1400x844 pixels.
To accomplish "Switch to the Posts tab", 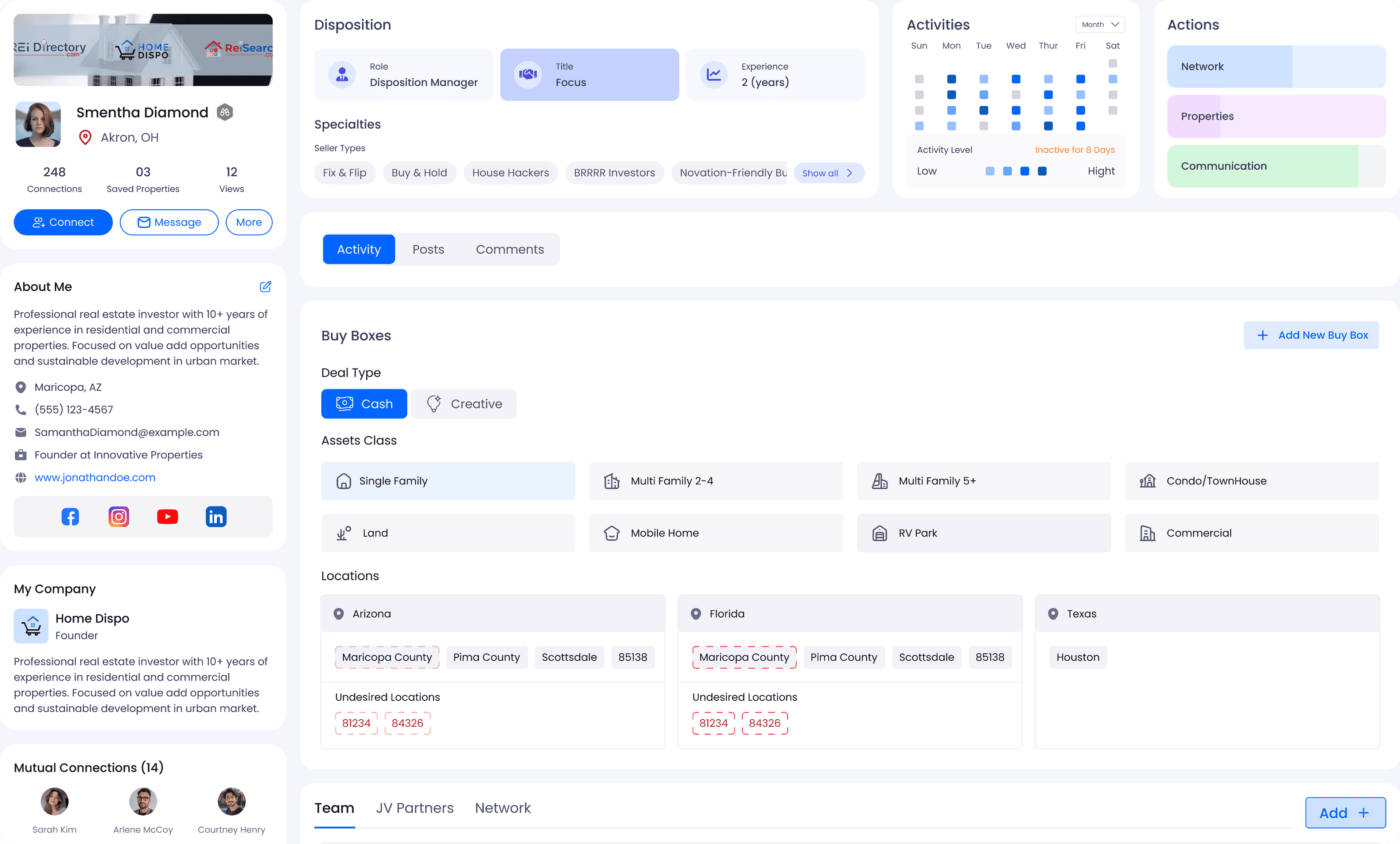I will (428, 249).
